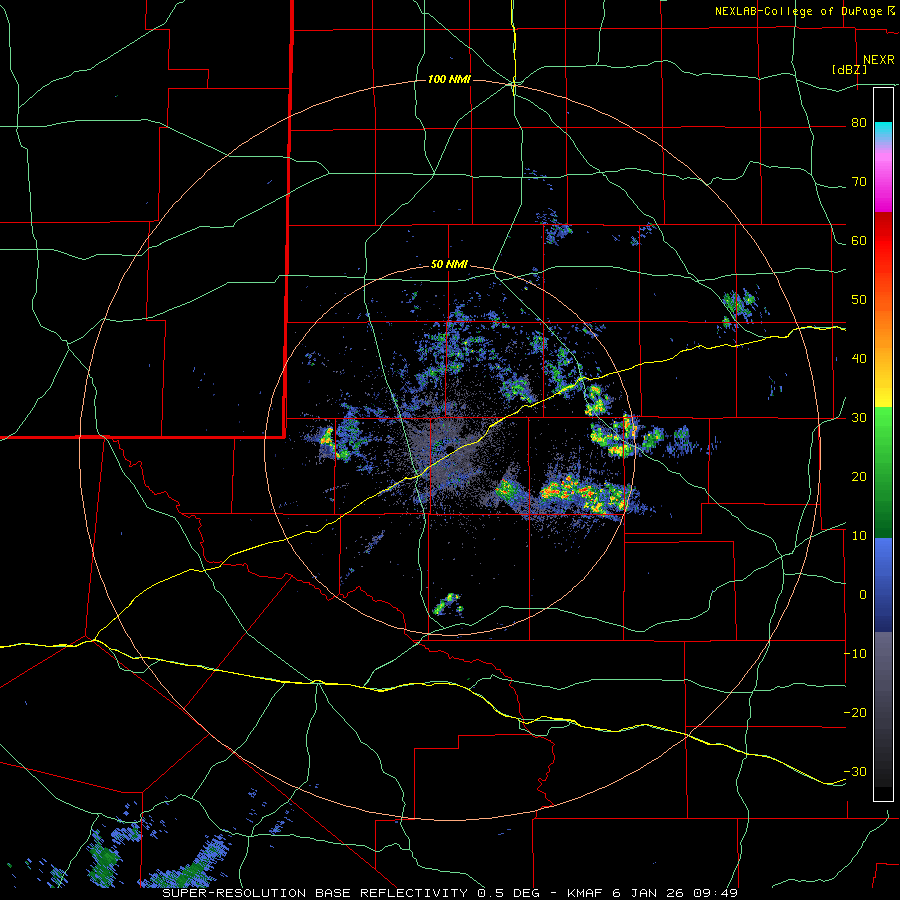The width and height of the screenshot is (900, 900).
Task: Click the 50 dBZ scale value
Action: click(859, 300)
